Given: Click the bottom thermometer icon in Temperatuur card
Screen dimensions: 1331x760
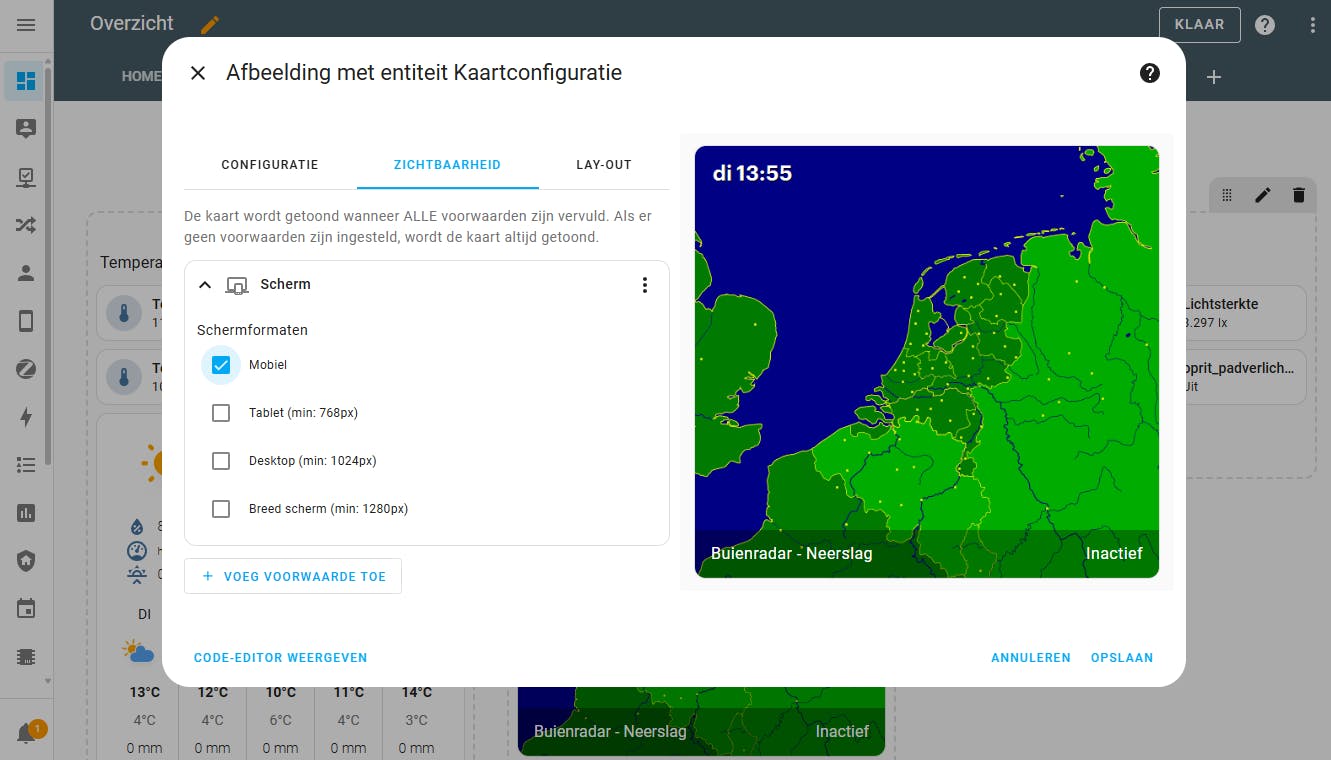Looking at the screenshot, I should pyautogui.click(x=123, y=377).
